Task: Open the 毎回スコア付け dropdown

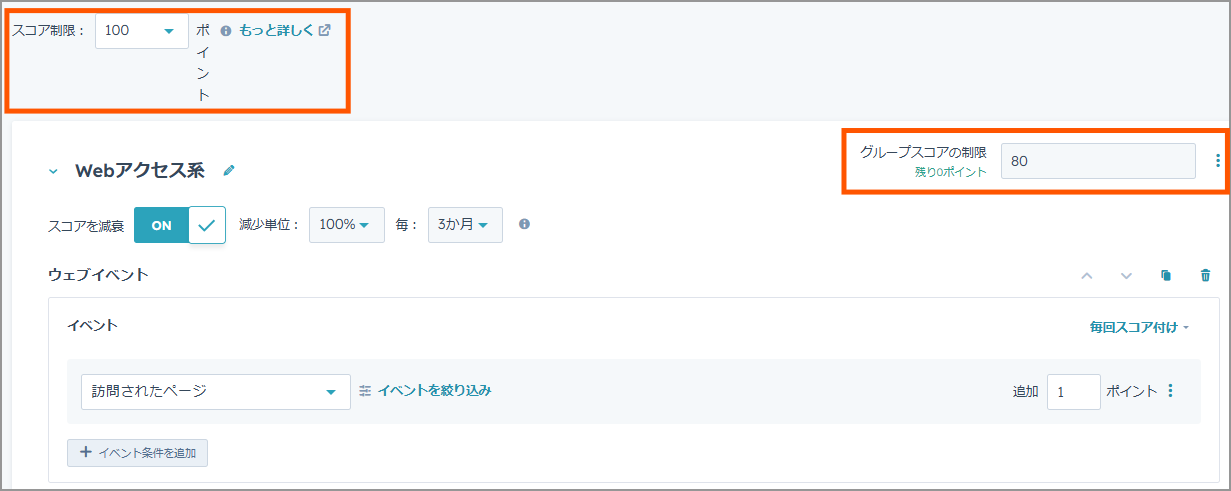Action: [1139, 327]
